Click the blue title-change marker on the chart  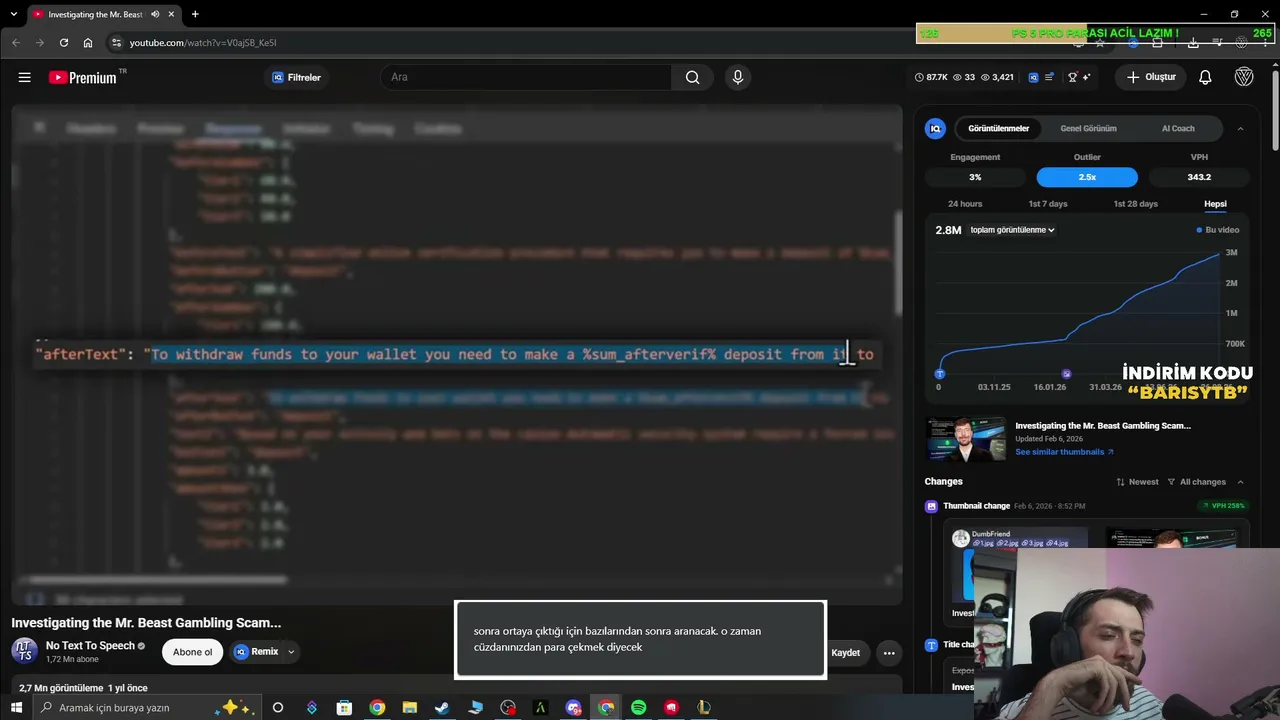(939, 374)
